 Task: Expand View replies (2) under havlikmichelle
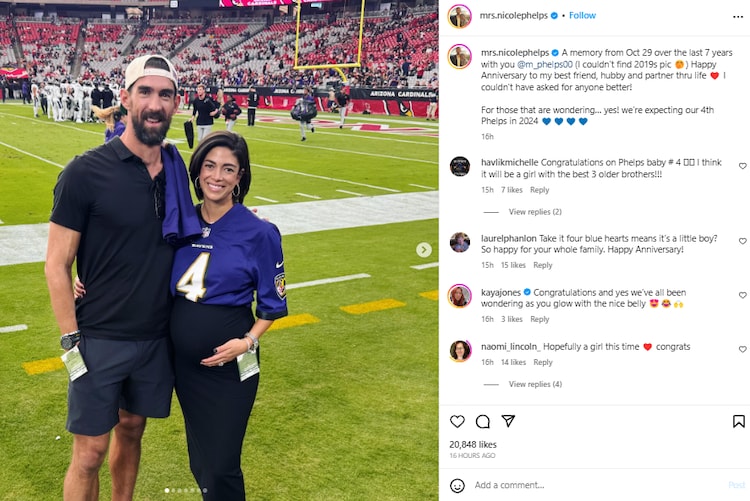coord(535,212)
